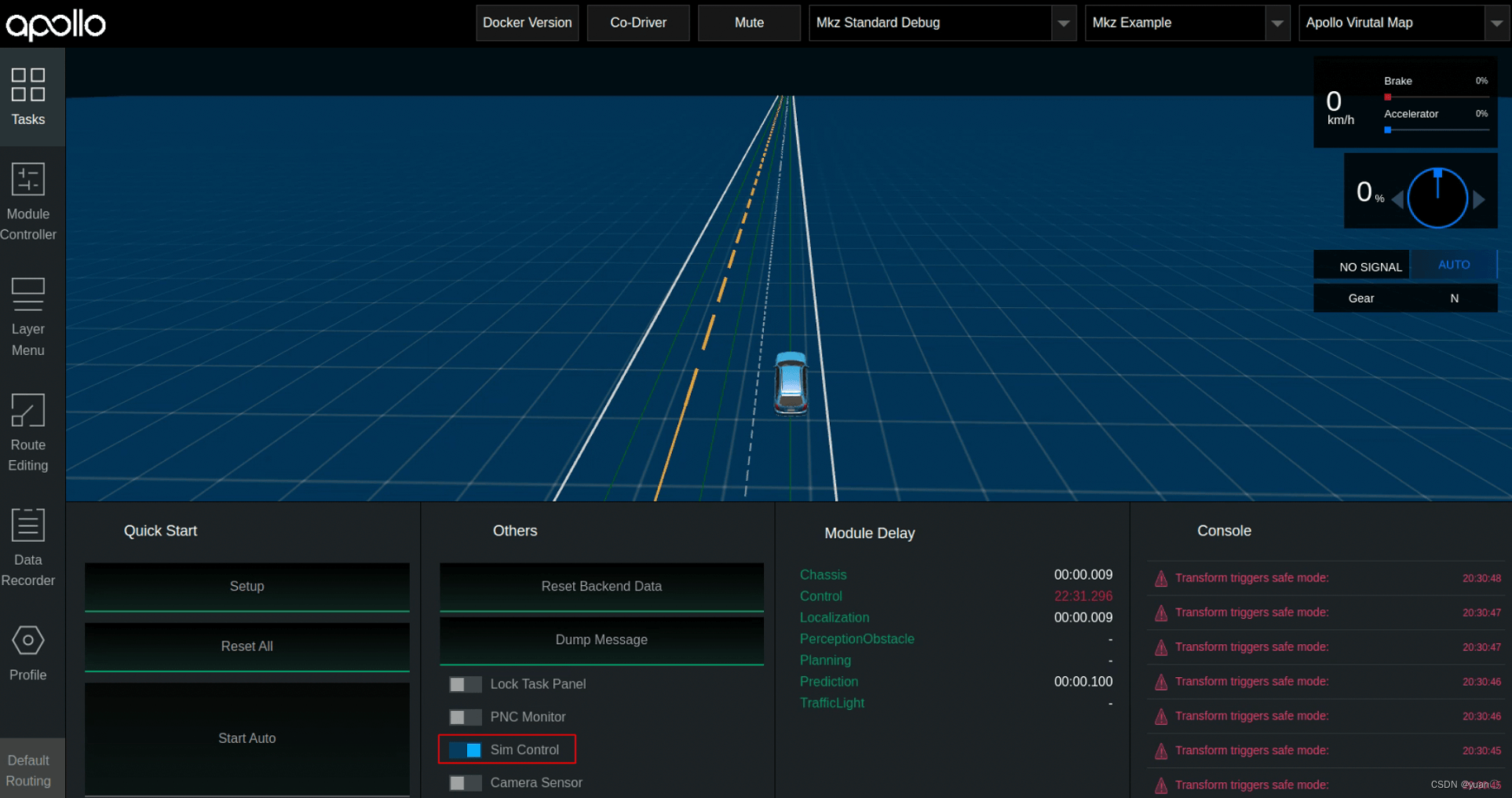Click the Module Delay heading
The width and height of the screenshot is (1512, 798).
click(x=870, y=533)
